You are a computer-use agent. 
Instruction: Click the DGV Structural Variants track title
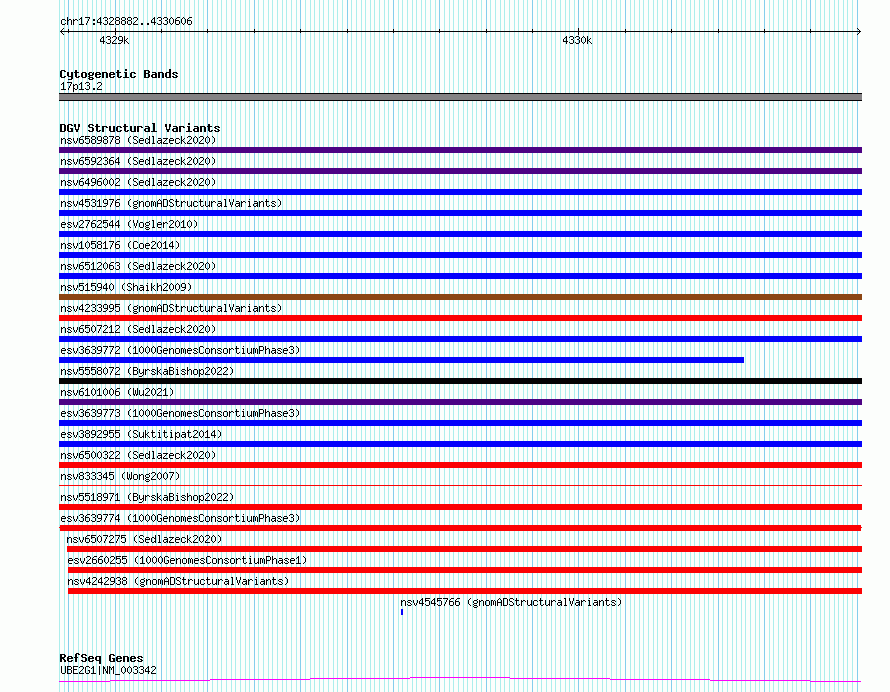(140, 128)
